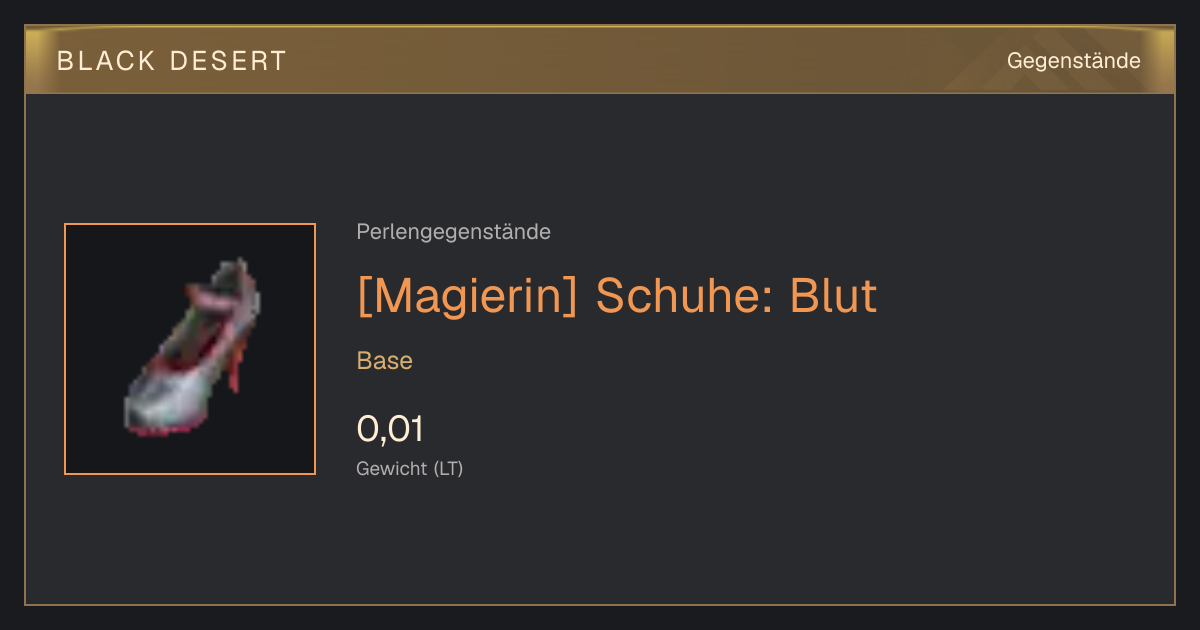The image size is (1200, 630).
Task: Open the [Magierin] Schuhe: Blut title
Action: [x=617, y=296]
